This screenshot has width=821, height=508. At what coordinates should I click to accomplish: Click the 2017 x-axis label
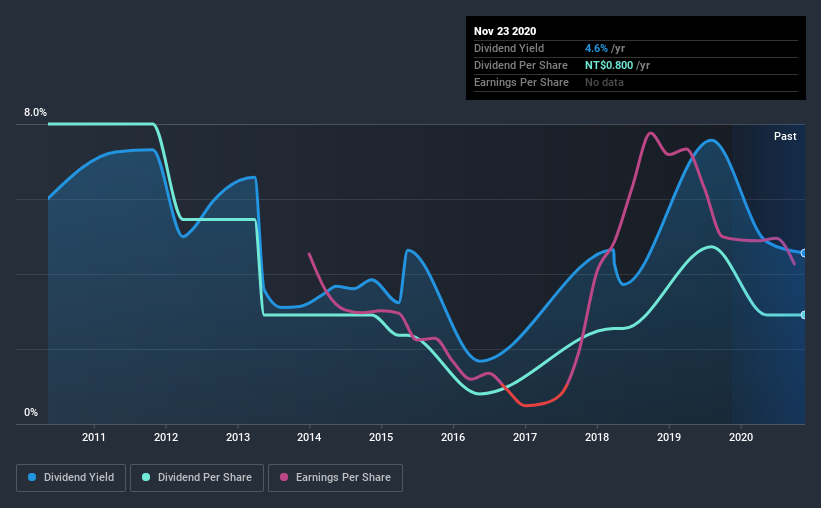(x=525, y=437)
